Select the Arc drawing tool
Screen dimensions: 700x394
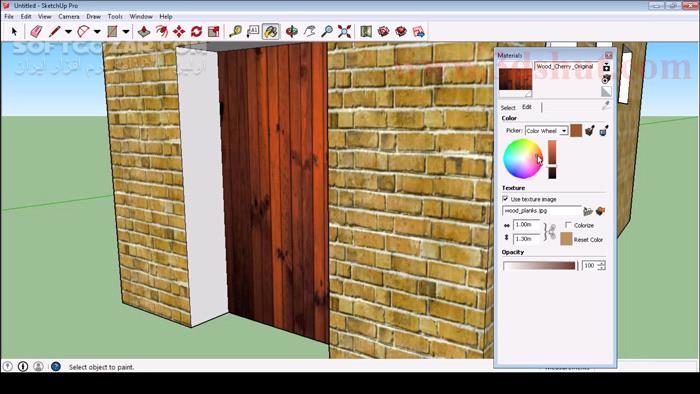[83, 32]
